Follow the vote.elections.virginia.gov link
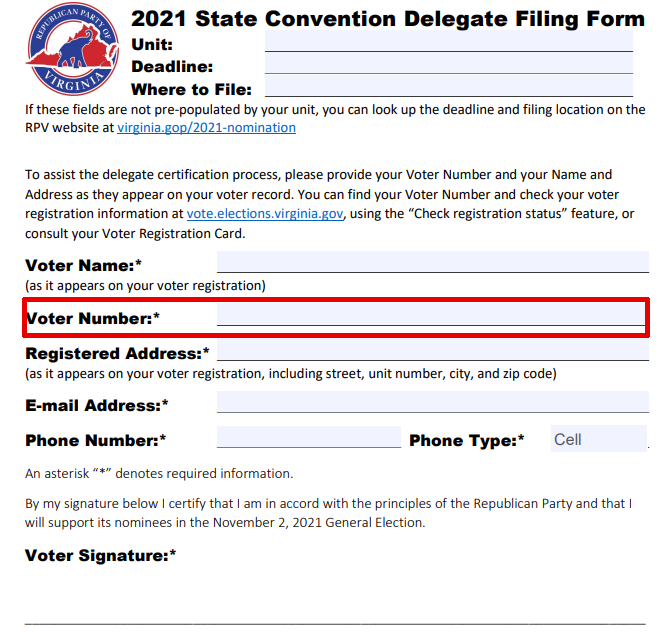The image size is (667, 633). tap(265, 213)
